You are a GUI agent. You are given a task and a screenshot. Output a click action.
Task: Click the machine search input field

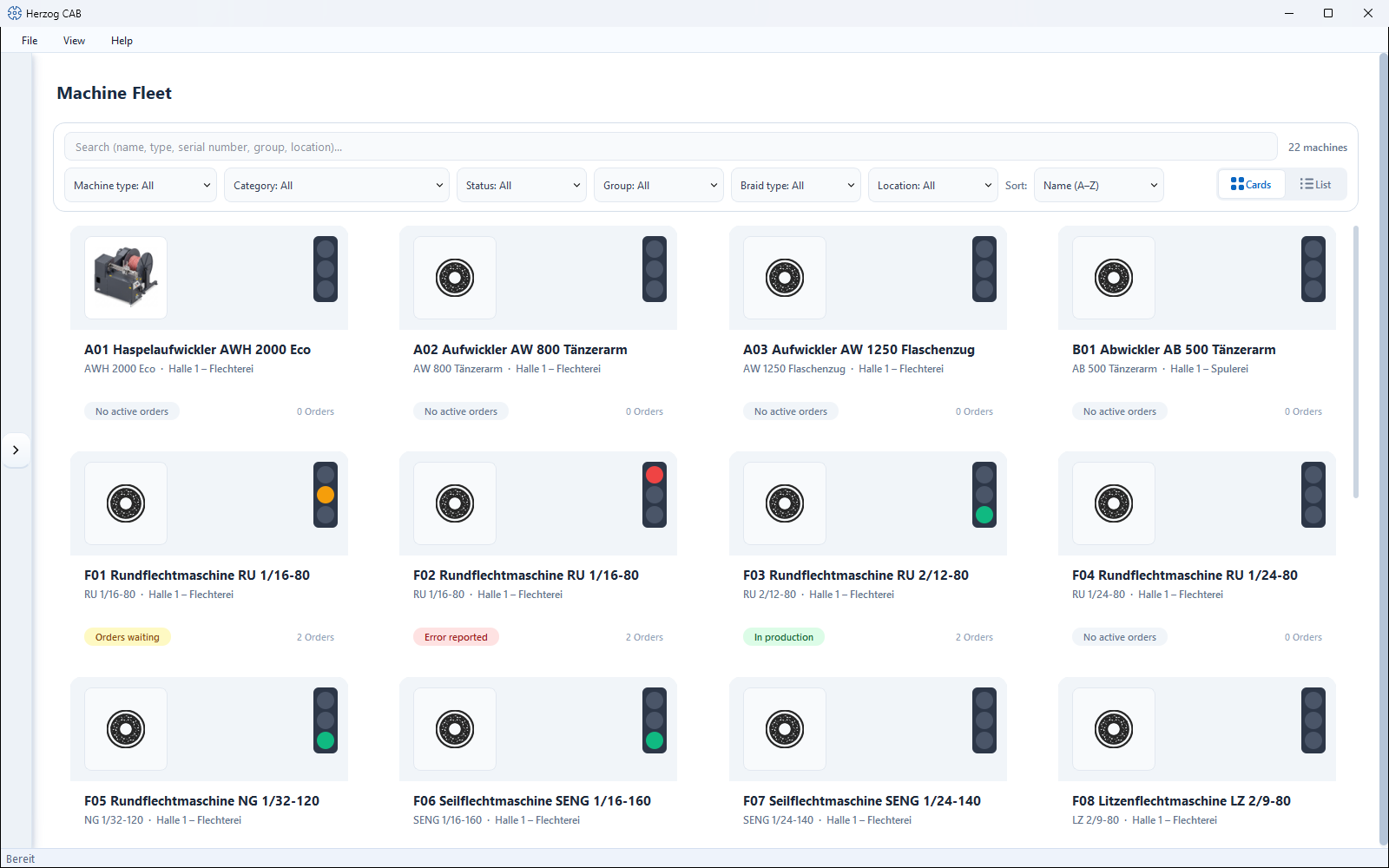pos(670,147)
